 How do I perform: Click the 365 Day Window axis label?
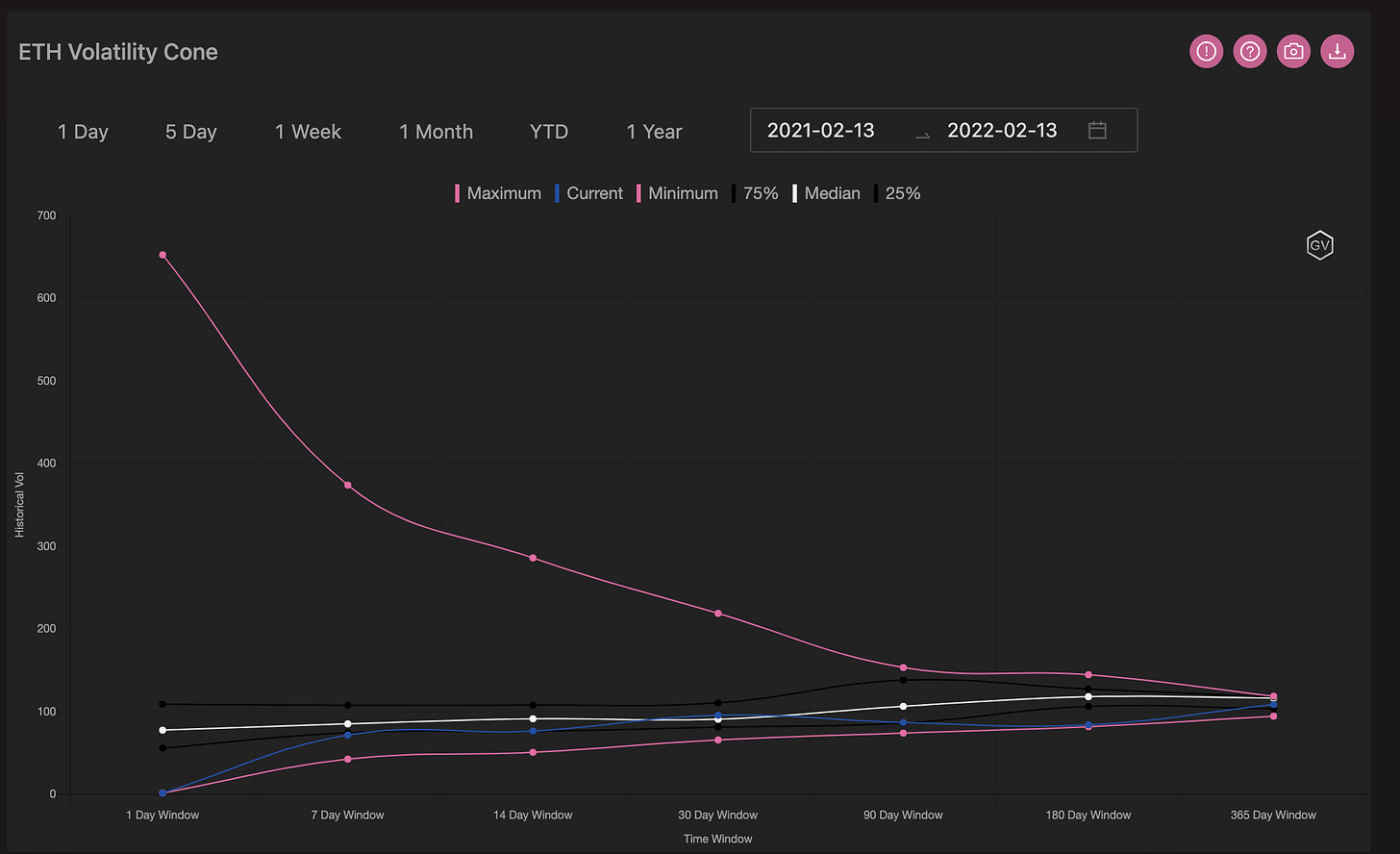(x=1273, y=815)
